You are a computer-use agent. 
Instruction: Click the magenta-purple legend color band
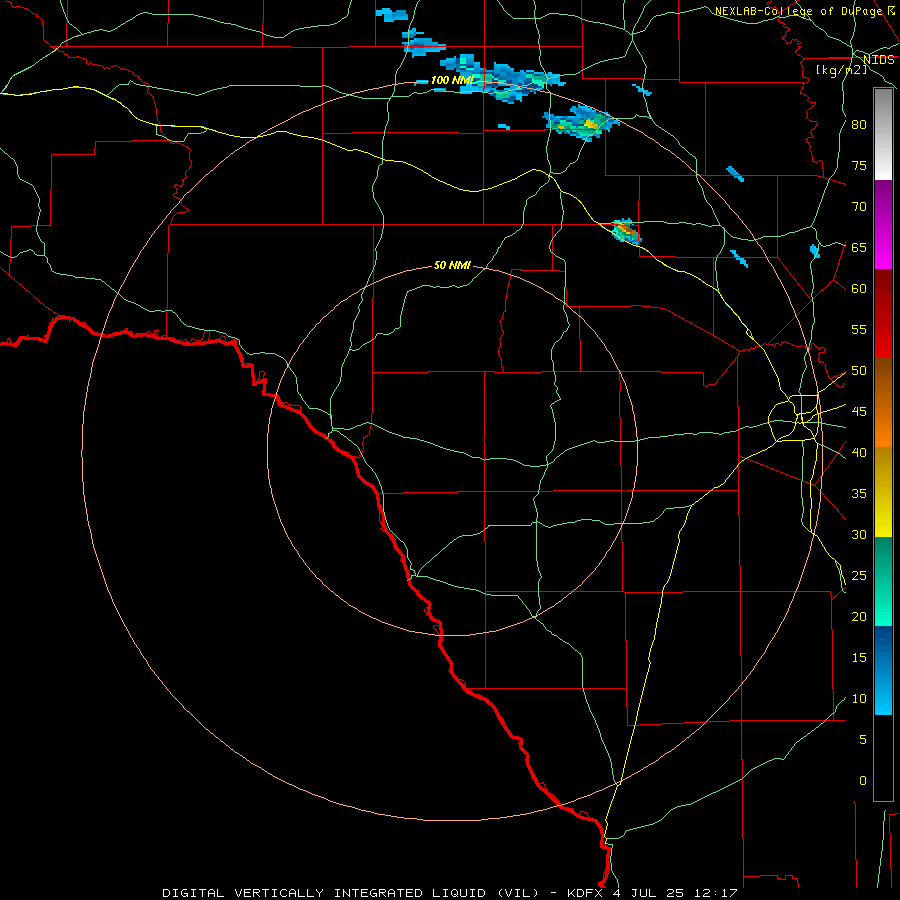point(883,224)
